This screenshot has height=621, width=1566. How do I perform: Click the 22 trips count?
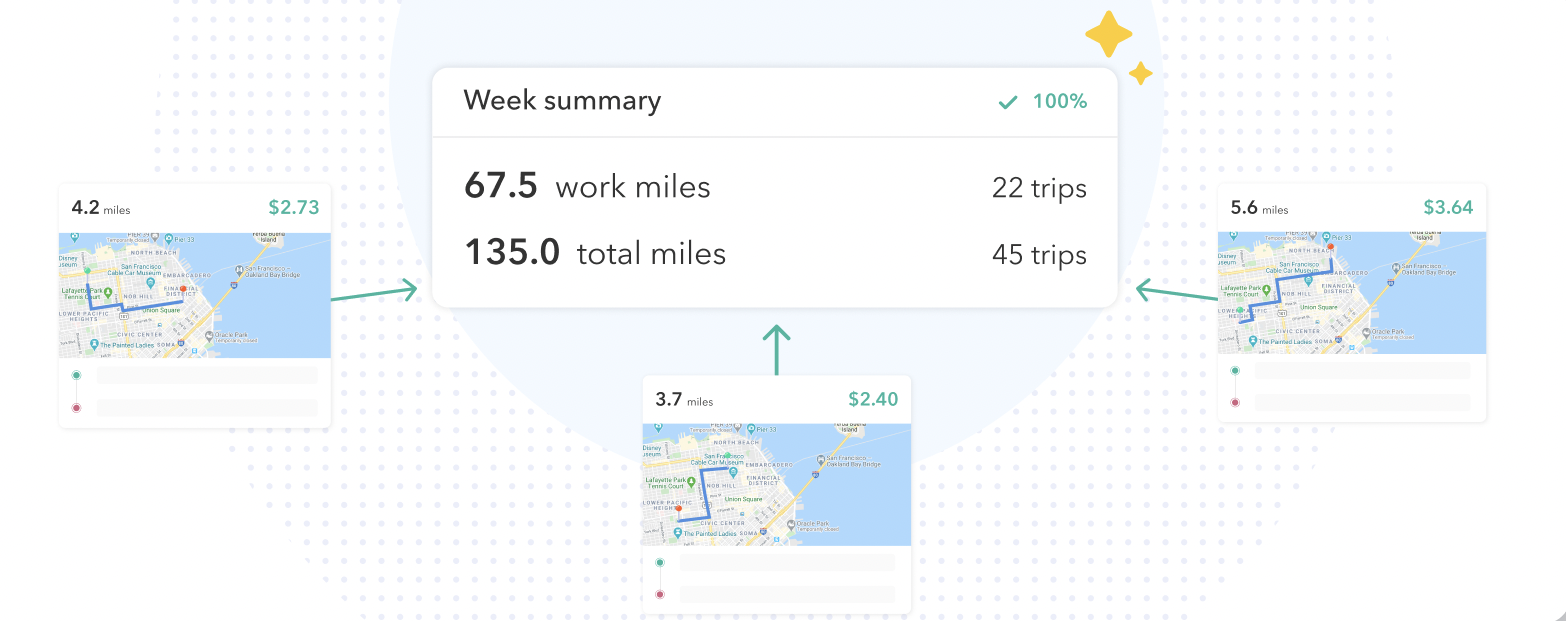pos(1039,188)
